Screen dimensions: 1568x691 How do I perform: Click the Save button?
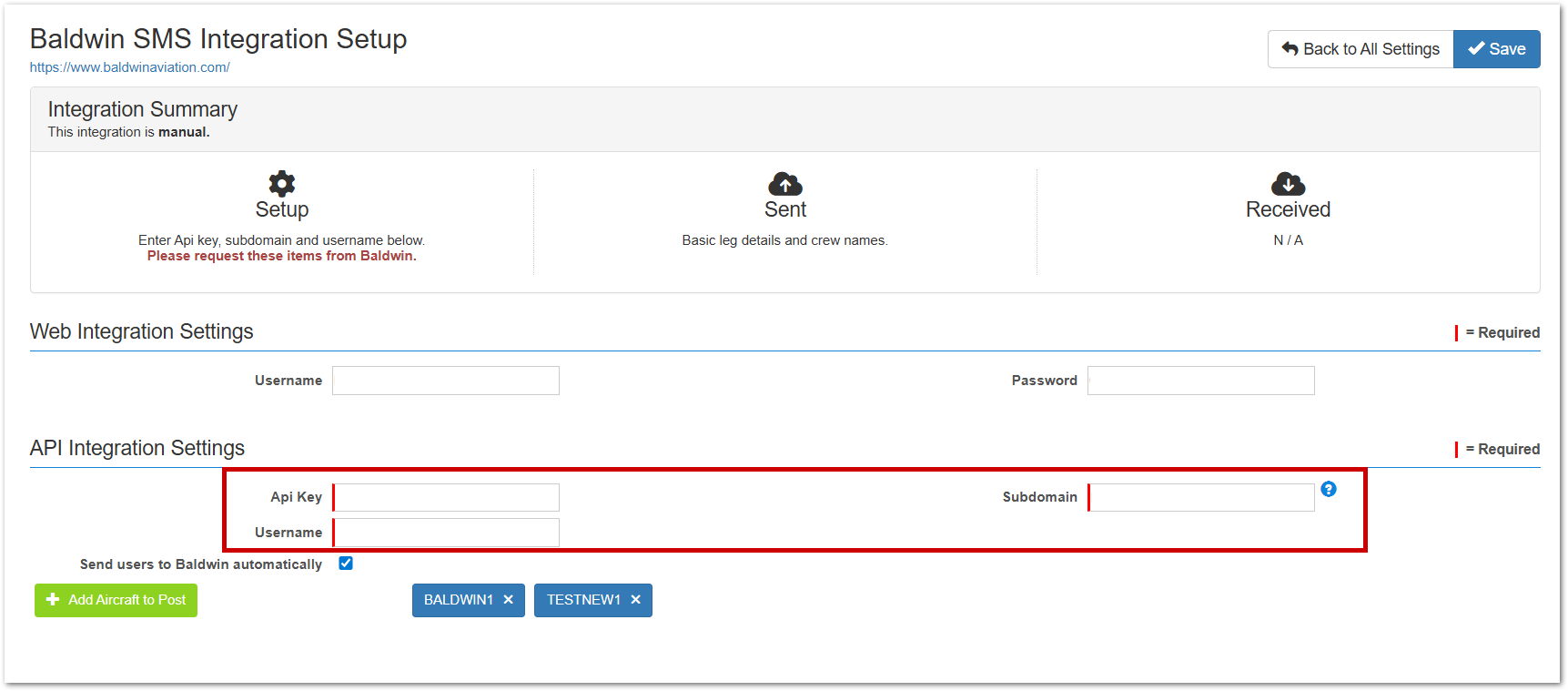pos(1496,49)
